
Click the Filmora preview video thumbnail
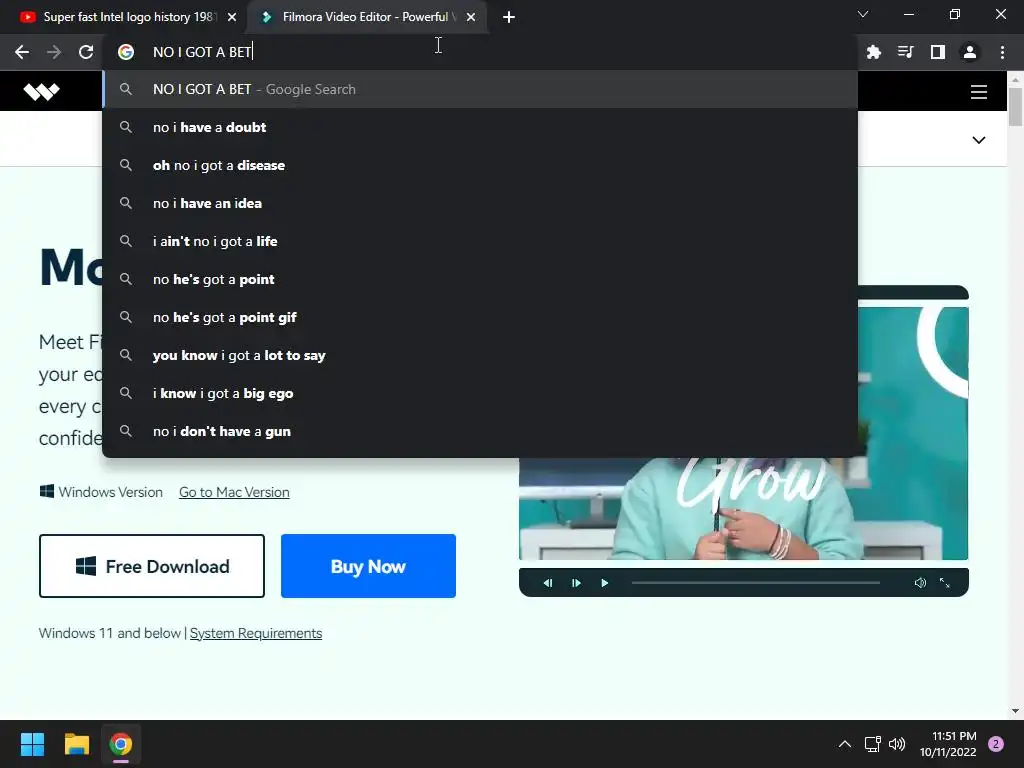pyautogui.click(x=743, y=509)
